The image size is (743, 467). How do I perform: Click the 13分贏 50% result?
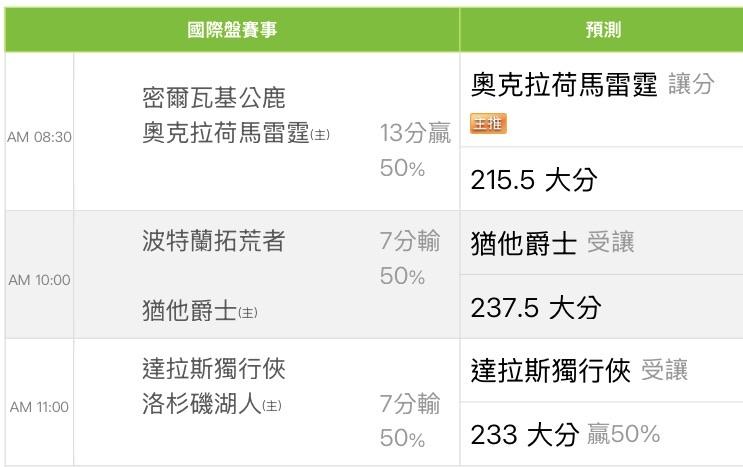415,150
